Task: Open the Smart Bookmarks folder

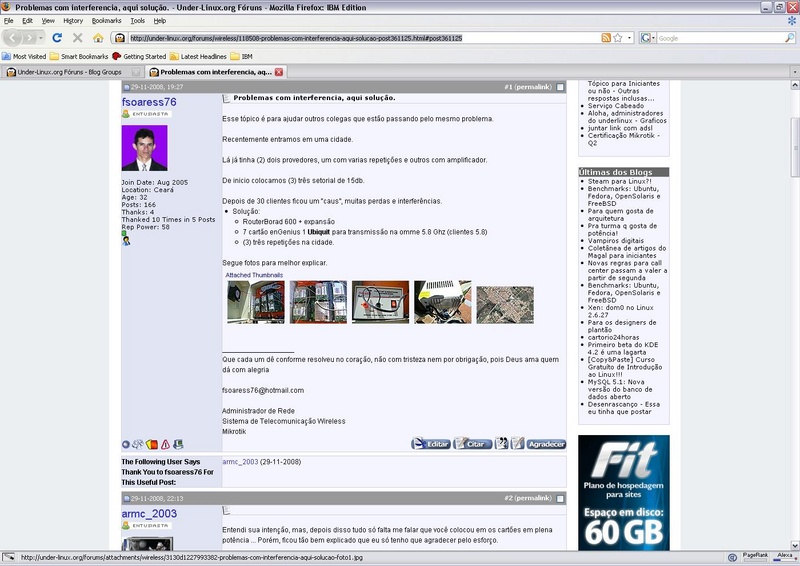Action: pyautogui.click(x=79, y=56)
